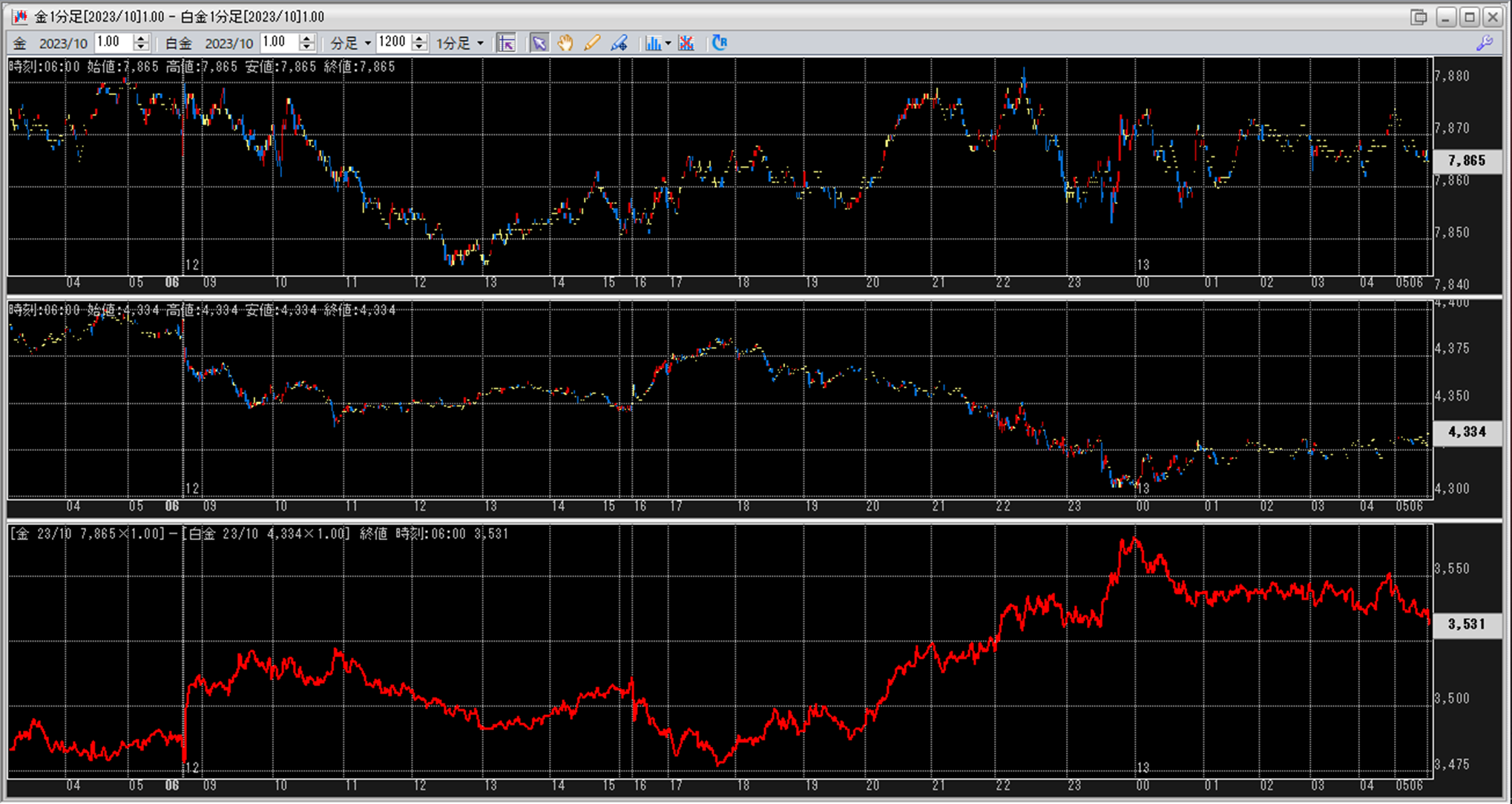Image resolution: width=1512 pixels, height=804 pixels.
Task: Click the 7,865 gold price marker
Action: tap(1466, 160)
